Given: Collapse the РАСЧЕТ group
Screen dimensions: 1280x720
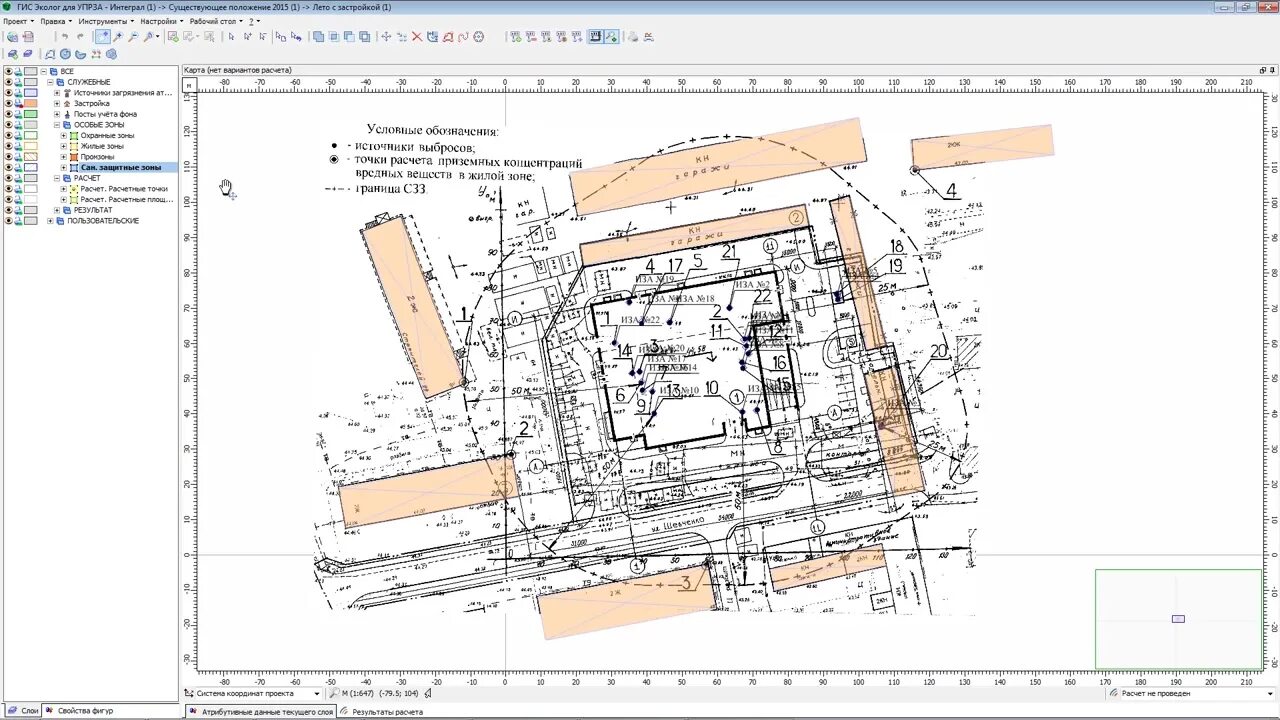Looking at the screenshot, I should tap(57, 178).
